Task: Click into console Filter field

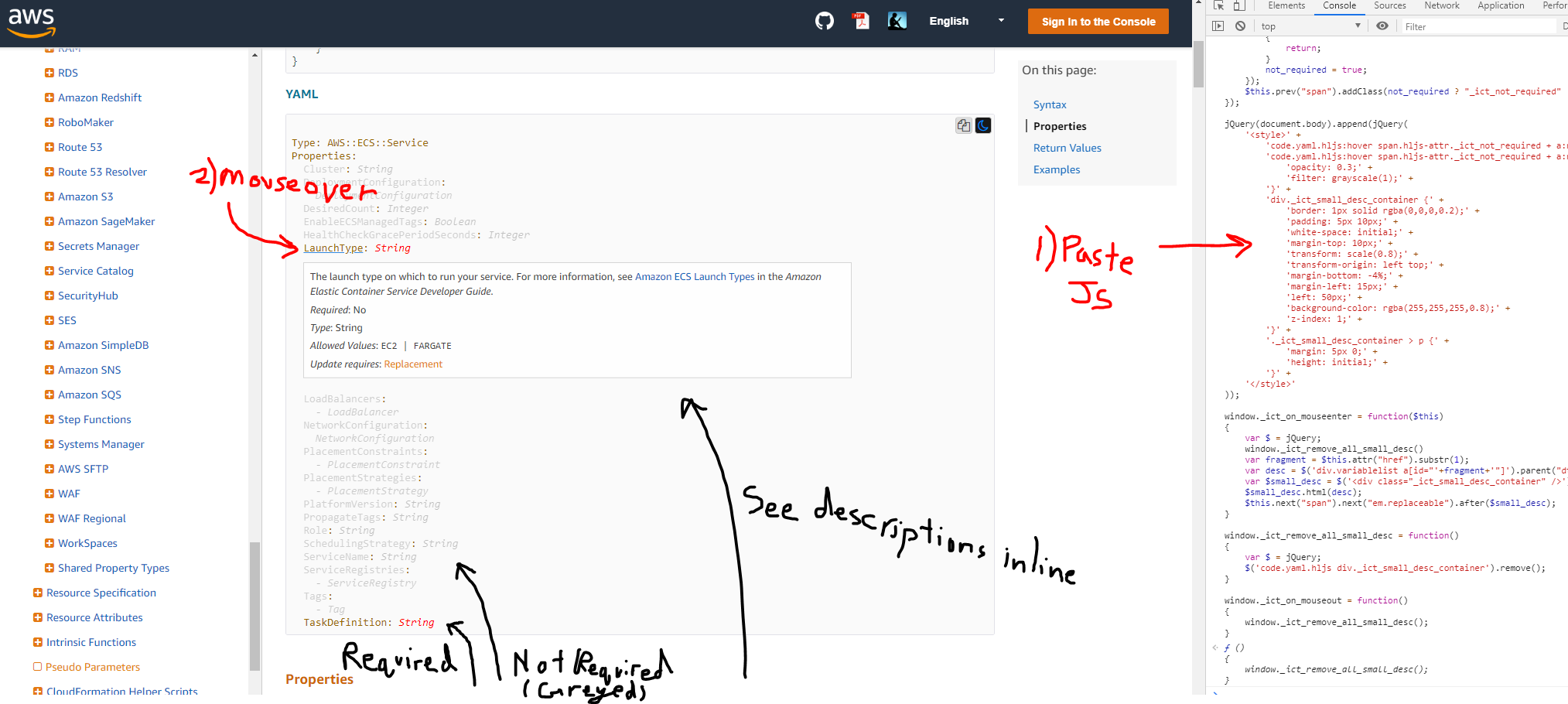Action: (x=1477, y=26)
